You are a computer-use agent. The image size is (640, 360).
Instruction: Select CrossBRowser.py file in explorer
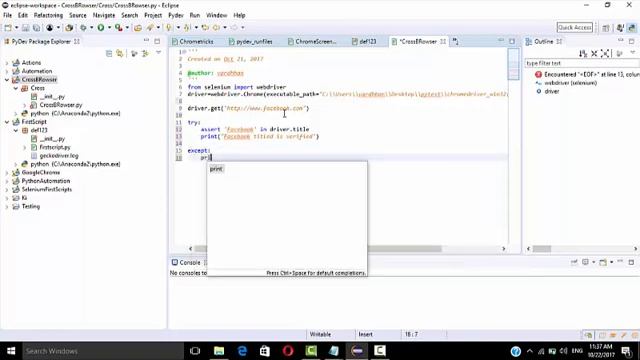point(60,105)
